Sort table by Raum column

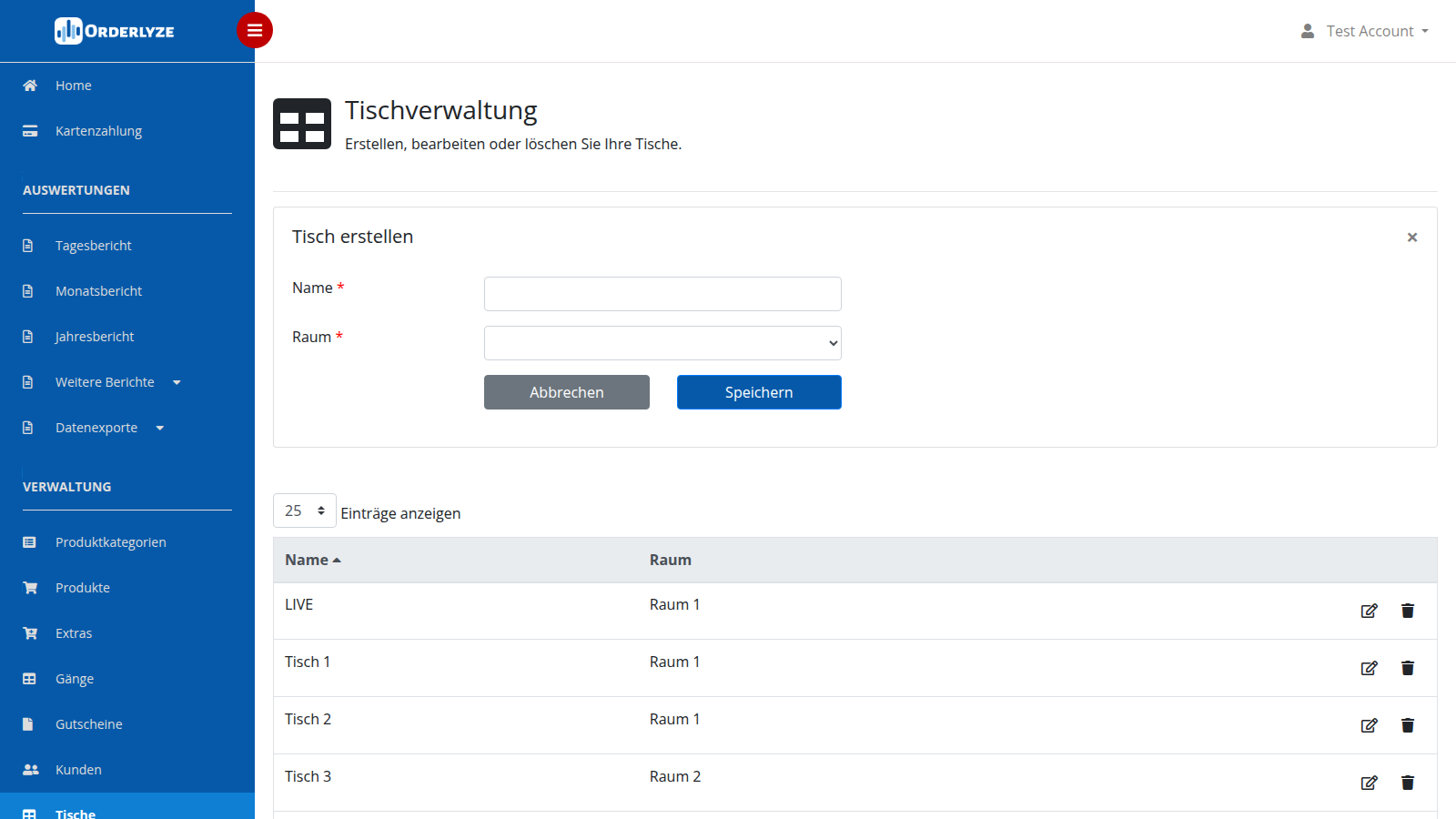671,560
